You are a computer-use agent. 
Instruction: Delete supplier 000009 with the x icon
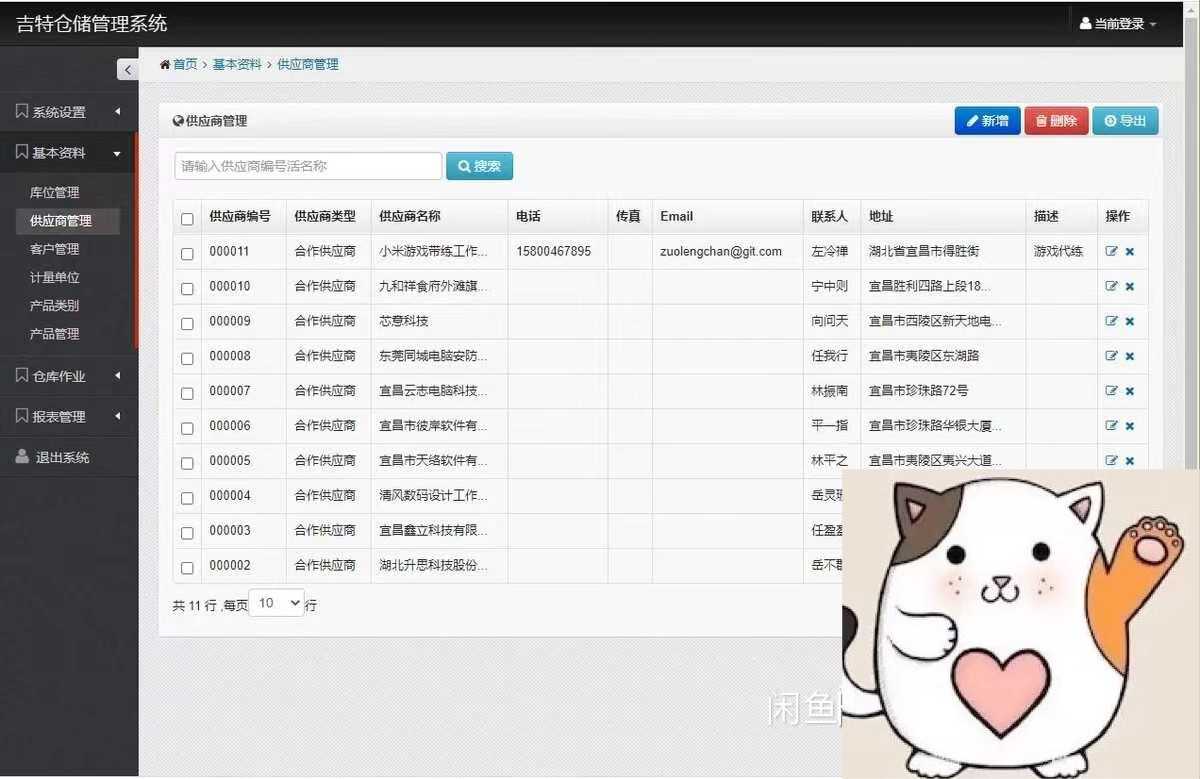click(x=1130, y=322)
